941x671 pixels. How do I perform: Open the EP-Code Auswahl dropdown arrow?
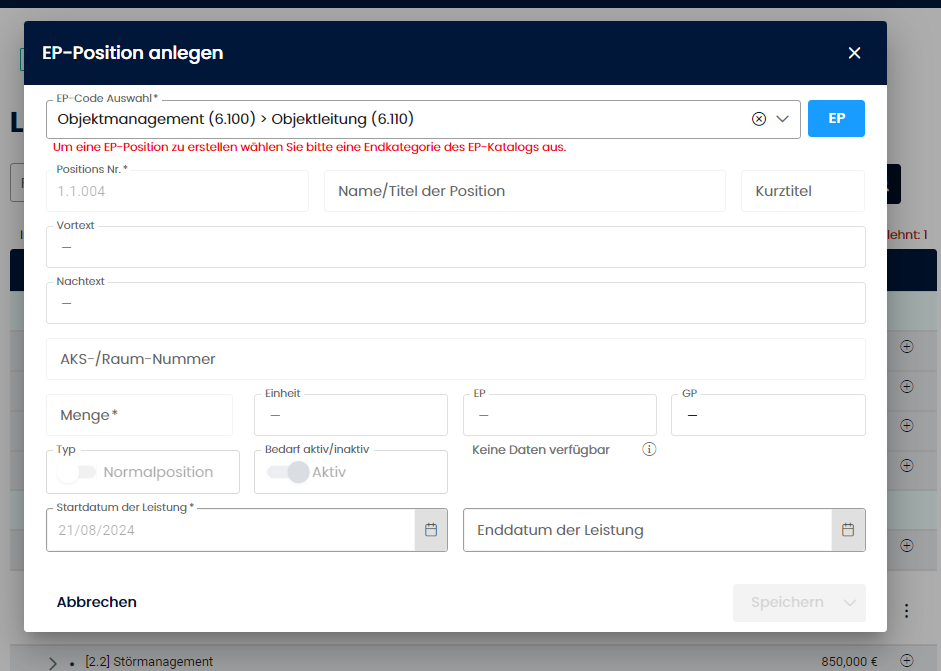click(x=783, y=119)
